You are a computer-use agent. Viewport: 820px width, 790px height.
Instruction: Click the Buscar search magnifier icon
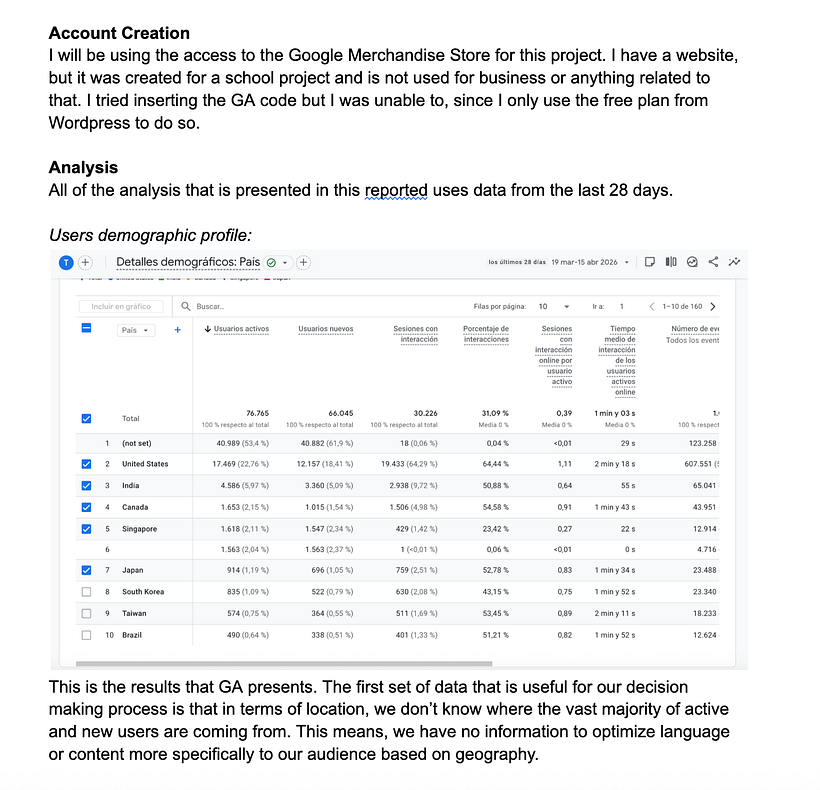[185, 306]
